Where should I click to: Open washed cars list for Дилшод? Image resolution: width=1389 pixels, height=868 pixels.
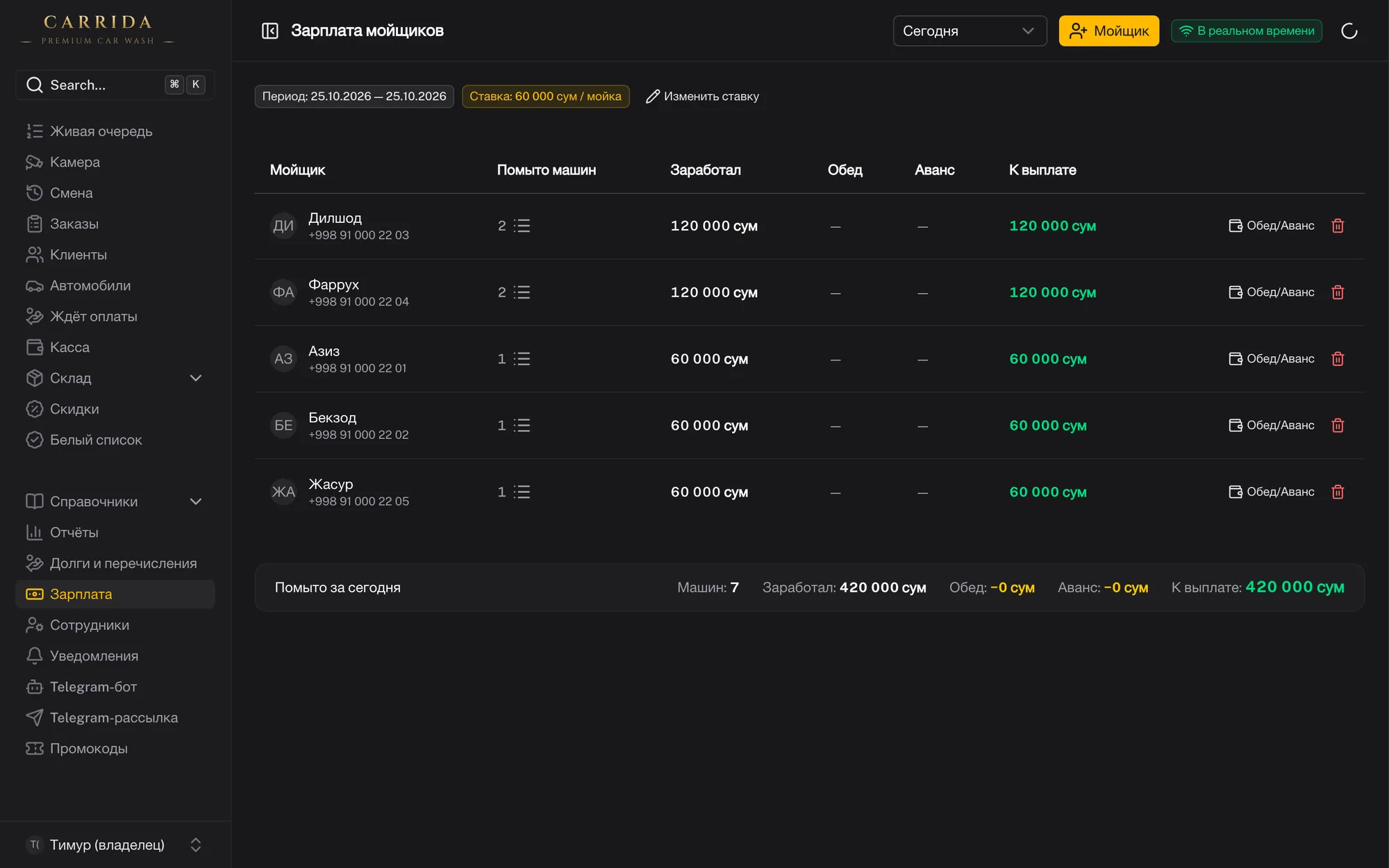click(522, 226)
